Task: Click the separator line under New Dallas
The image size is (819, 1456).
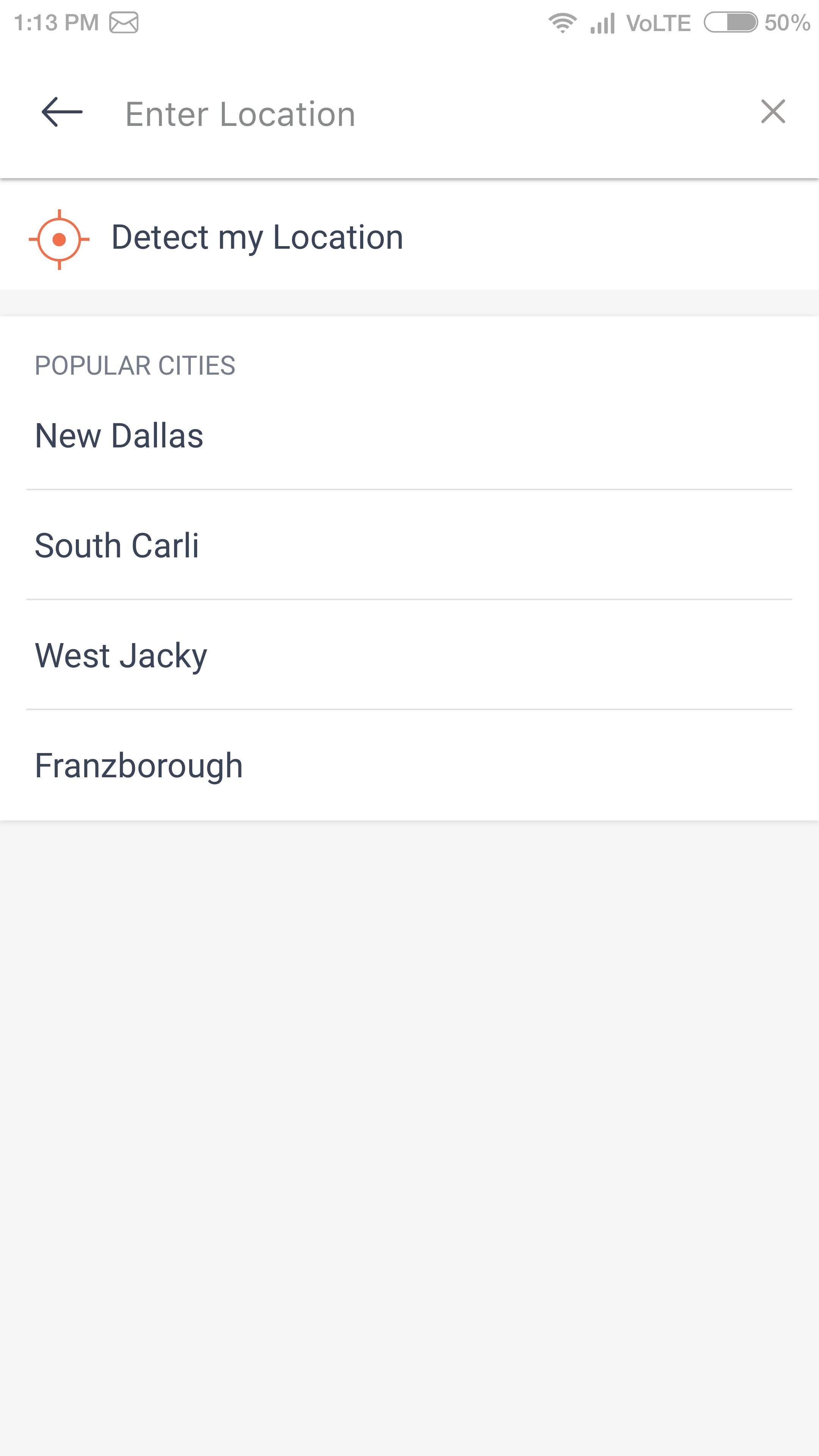Action: tap(409, 490)
